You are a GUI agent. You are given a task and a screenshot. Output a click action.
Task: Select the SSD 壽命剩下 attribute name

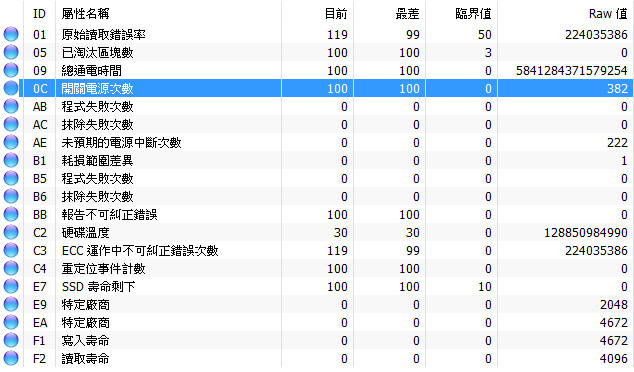pyautogui.click(x=98, y=286)
